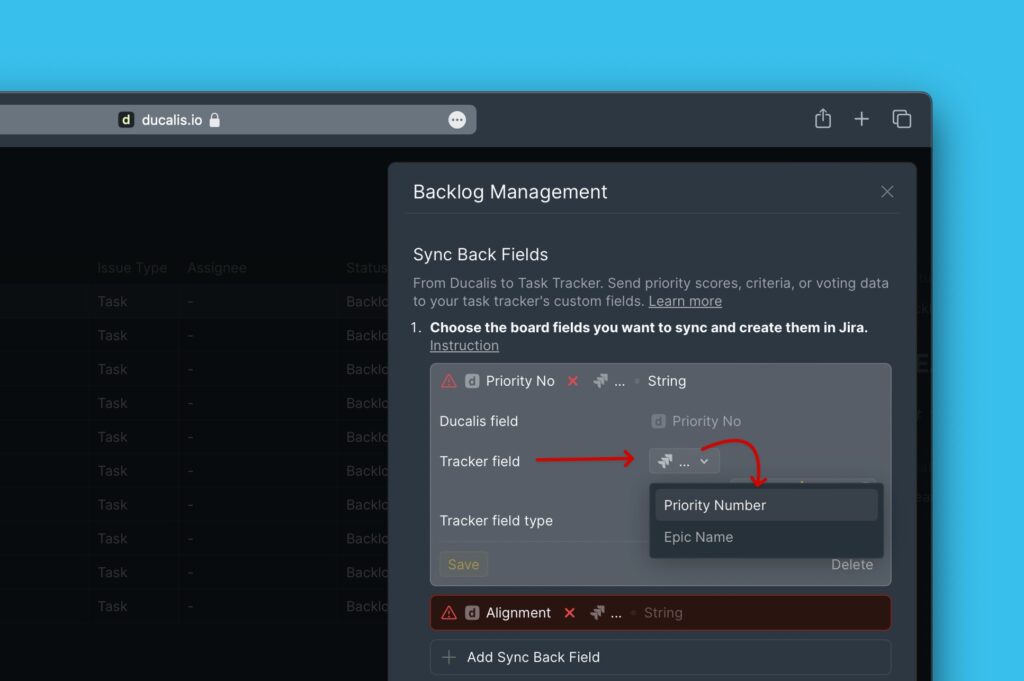Image resolution: width=1024 pixels, height=681 pixels.
Task: Open a new tab with plus icon
Action: pos(861,119)
